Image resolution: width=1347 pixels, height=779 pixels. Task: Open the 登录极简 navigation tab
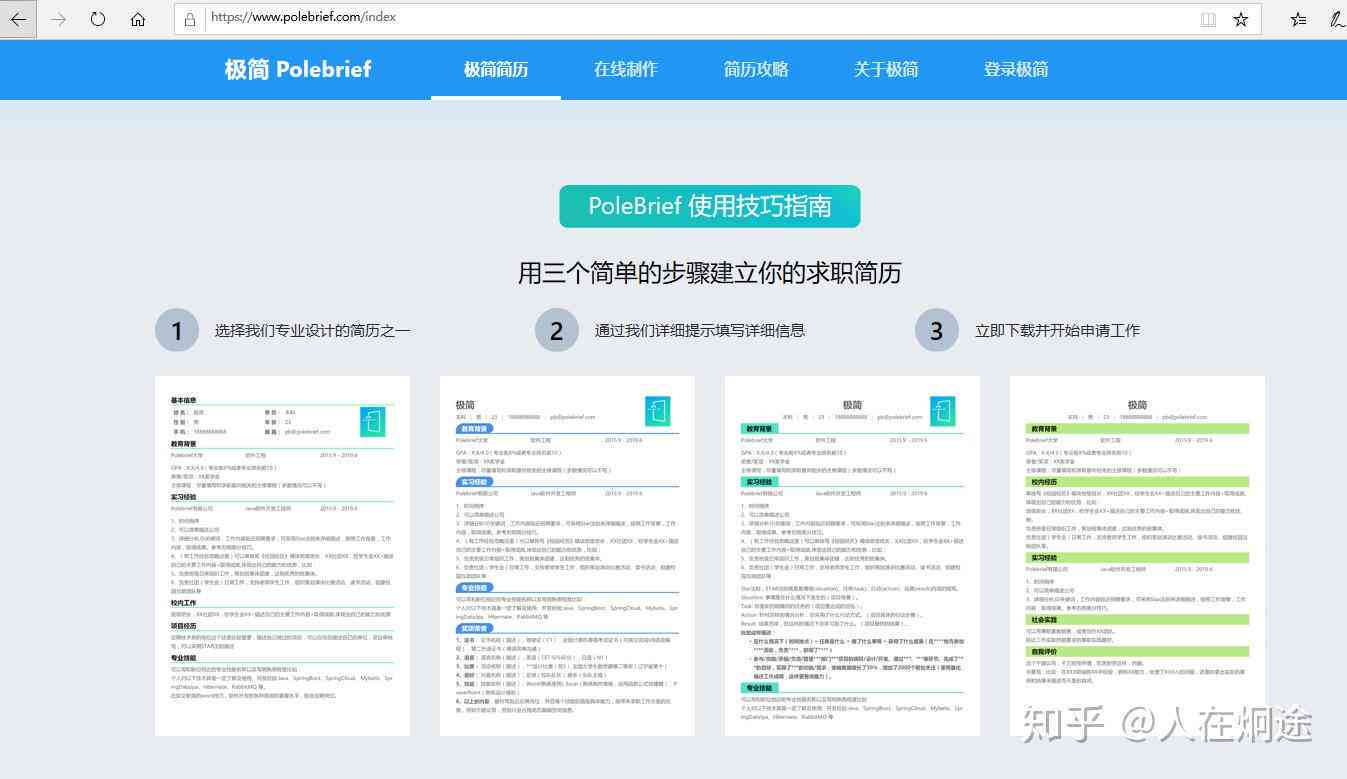pos(1016,69)
